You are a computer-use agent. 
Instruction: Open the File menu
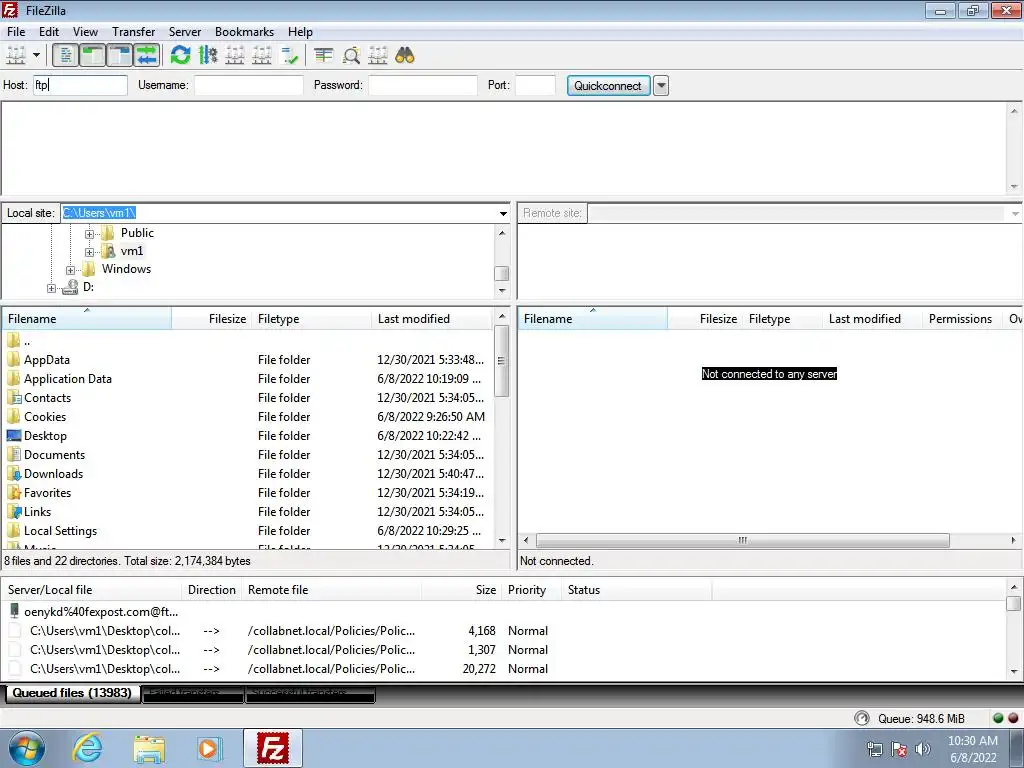[x=16, y=32]
